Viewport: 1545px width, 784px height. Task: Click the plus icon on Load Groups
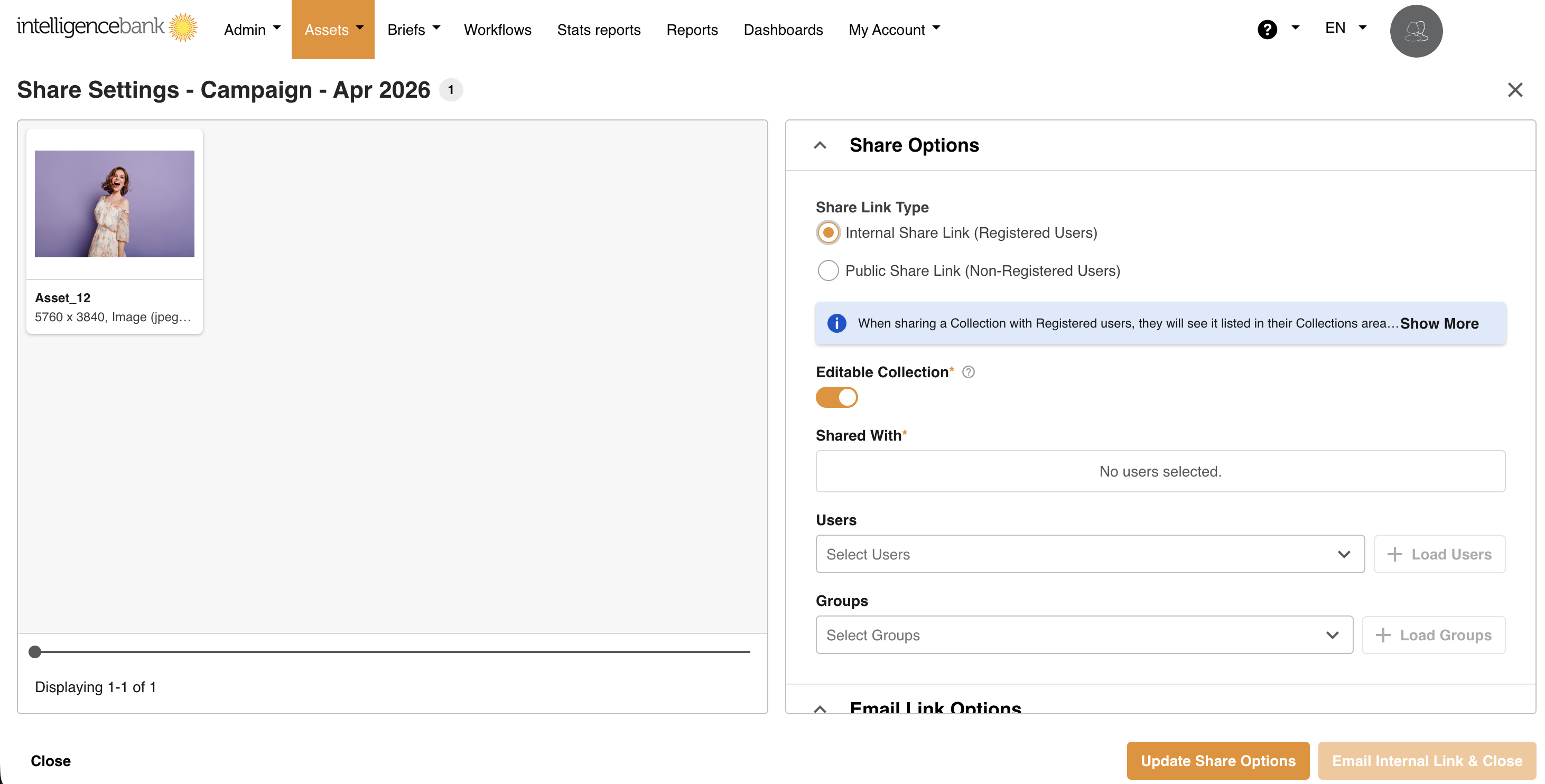coord(1383,635)
